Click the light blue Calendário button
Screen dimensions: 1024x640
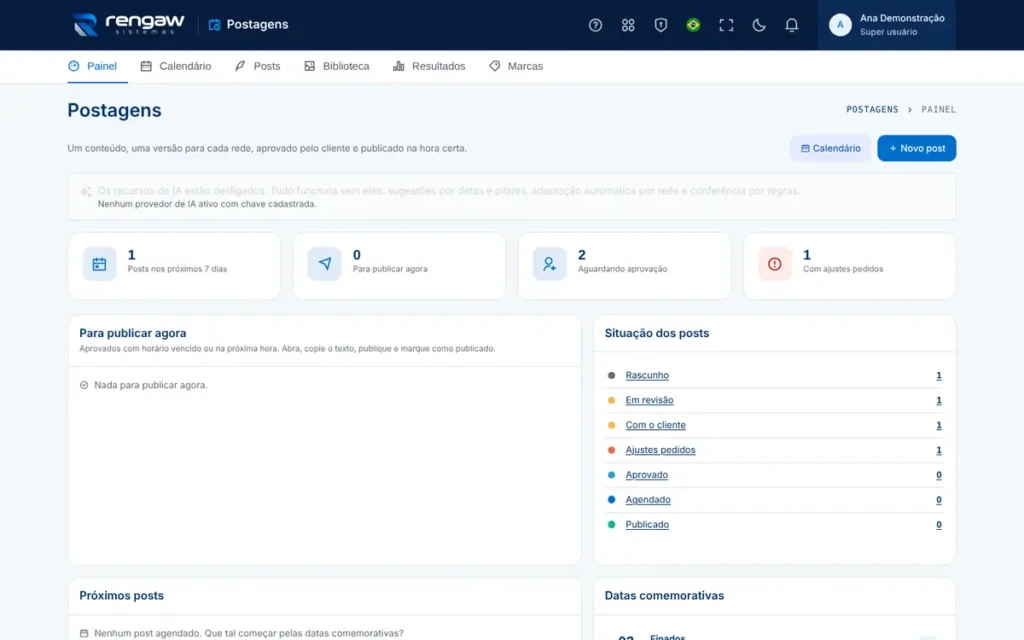831,148
